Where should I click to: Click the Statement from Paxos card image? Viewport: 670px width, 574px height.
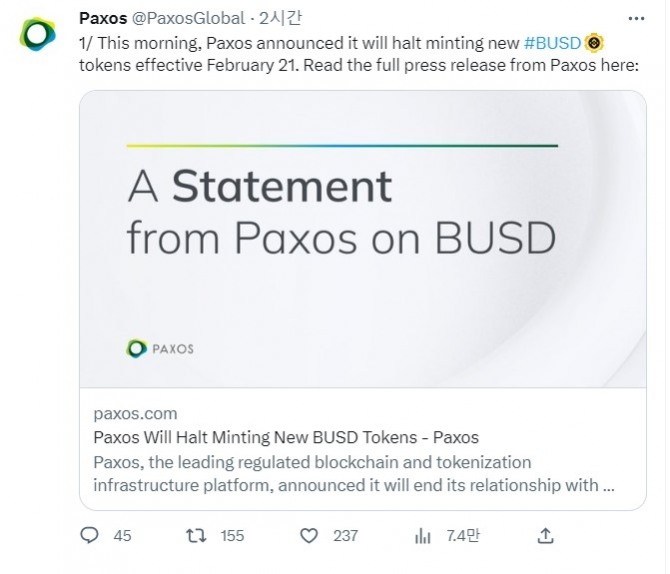pyautogui.click(x=362, y=238)
